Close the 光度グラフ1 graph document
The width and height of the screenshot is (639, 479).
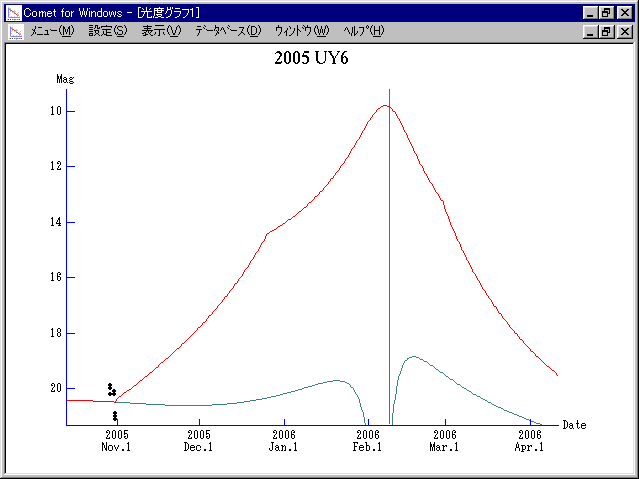click(x=624, y=31)
